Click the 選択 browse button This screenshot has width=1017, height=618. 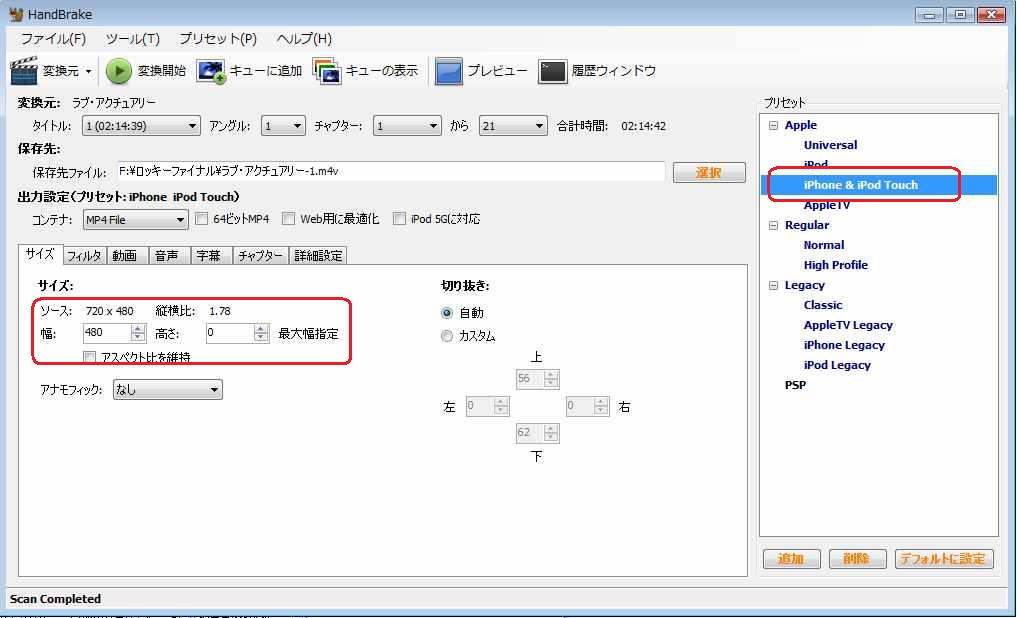pyautogui.click(x=709, y=173)
